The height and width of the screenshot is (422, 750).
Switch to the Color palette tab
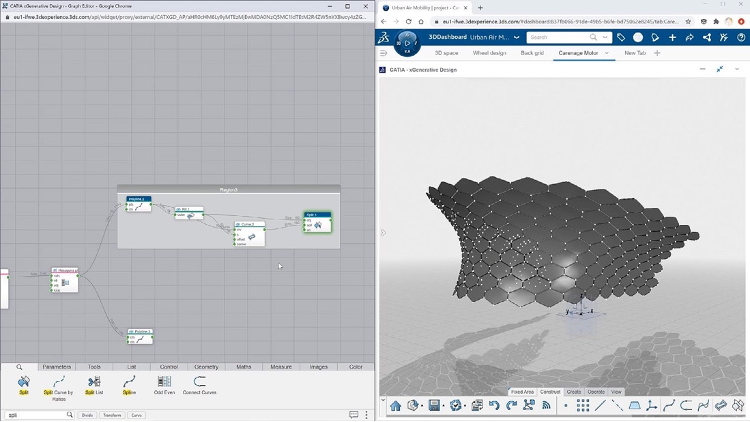point(355,367)
